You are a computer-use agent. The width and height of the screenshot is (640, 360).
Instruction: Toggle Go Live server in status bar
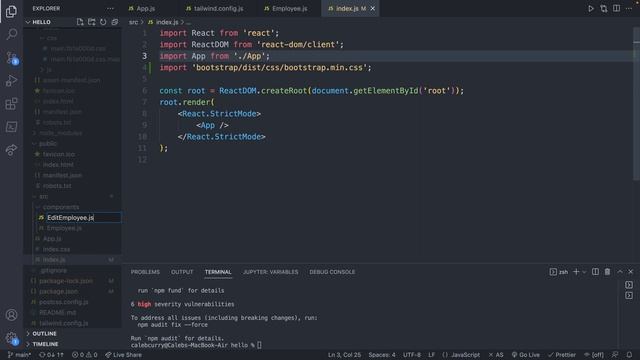[526, 355]
